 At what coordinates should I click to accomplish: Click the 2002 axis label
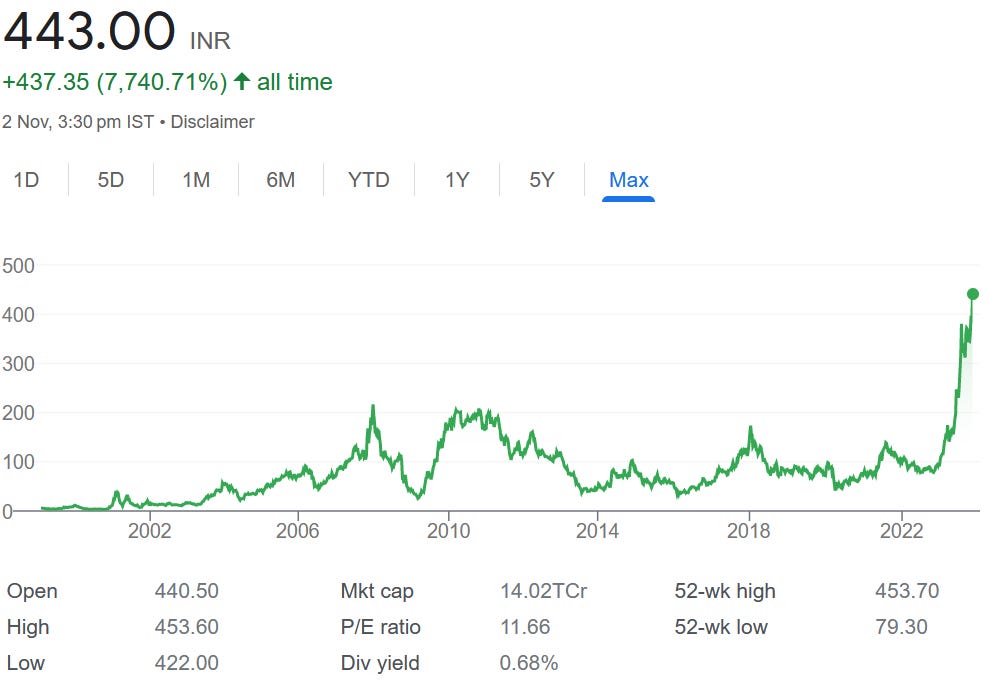coord(150,531)
